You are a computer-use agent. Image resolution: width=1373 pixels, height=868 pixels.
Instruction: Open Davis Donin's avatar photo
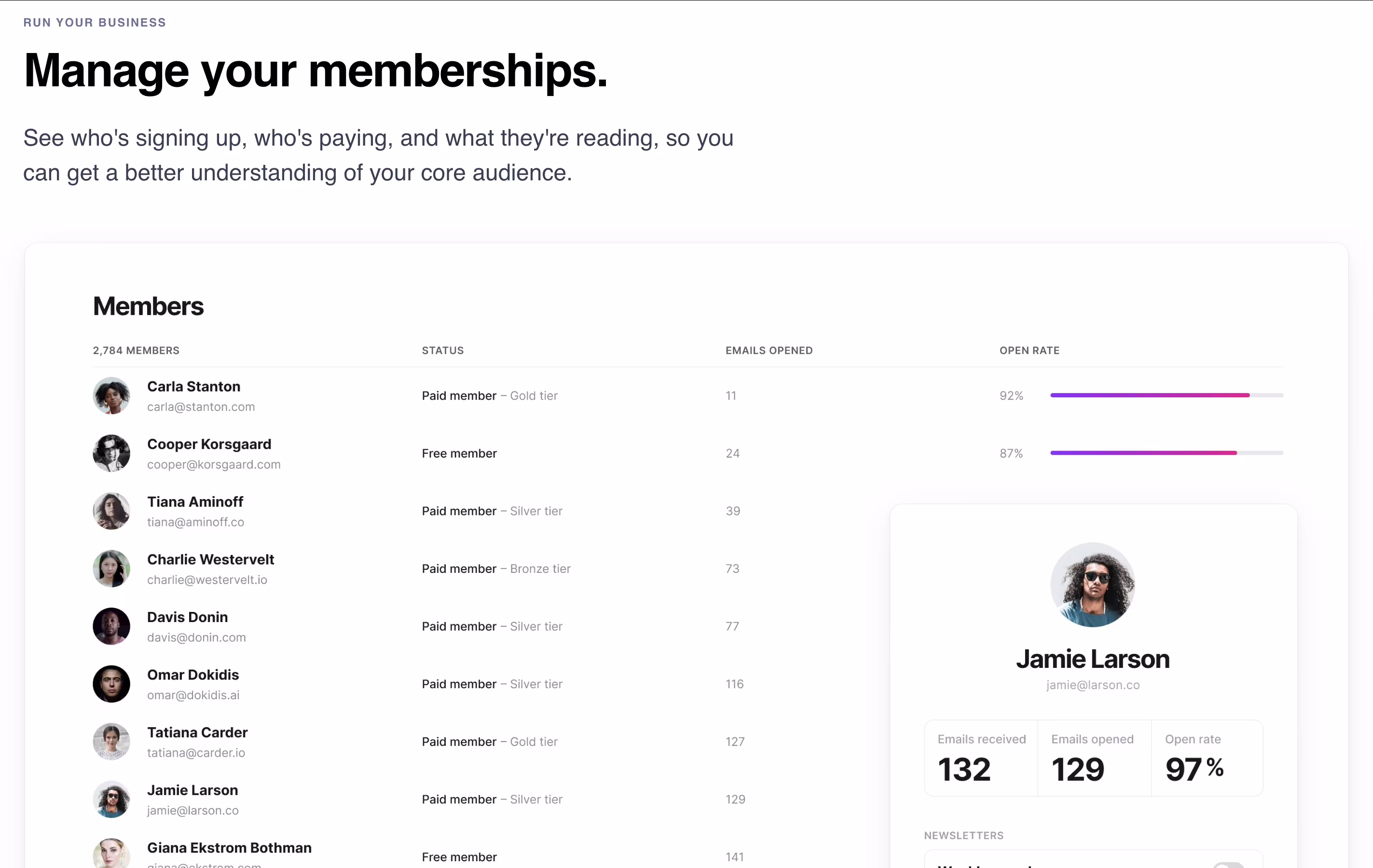pyautogui.click(x=111, y=626)
